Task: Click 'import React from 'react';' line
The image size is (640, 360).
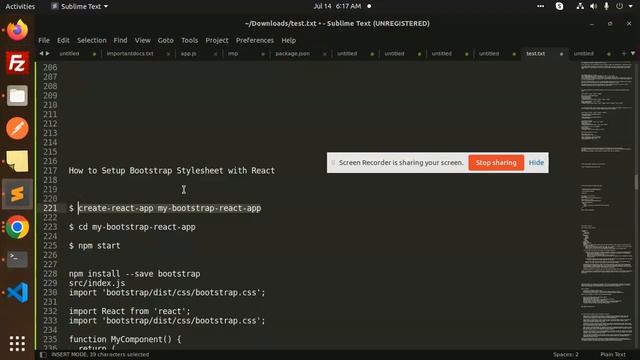Action: coord(129,311)
